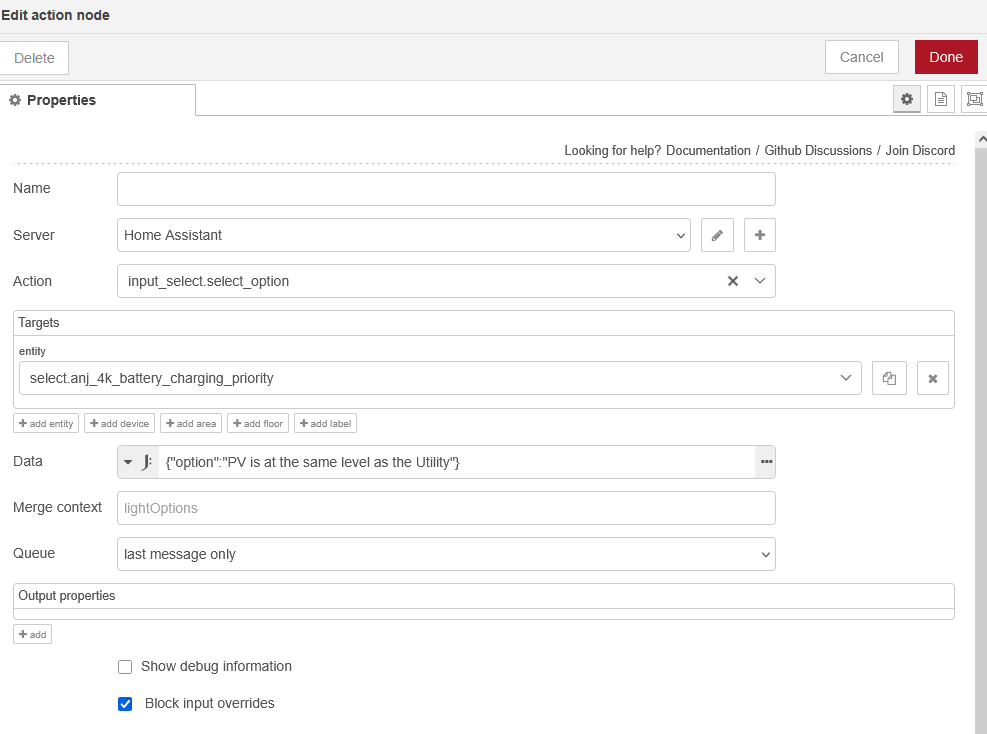Uncheck Block input overrides
987x734 pixels.
click(125, 704)
